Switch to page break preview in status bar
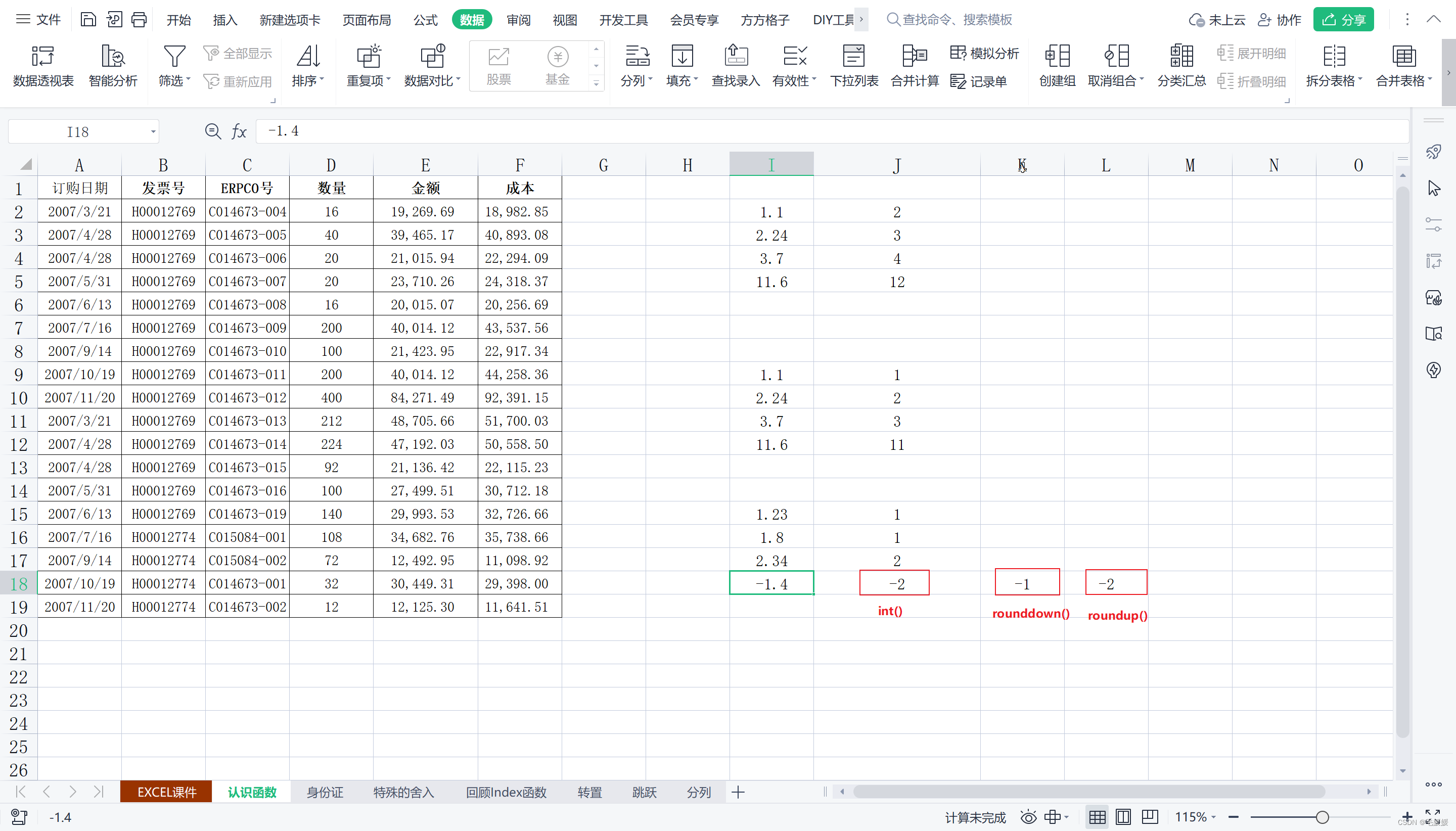Screen dimensions: 1456x831 (x=1150, y=817)
